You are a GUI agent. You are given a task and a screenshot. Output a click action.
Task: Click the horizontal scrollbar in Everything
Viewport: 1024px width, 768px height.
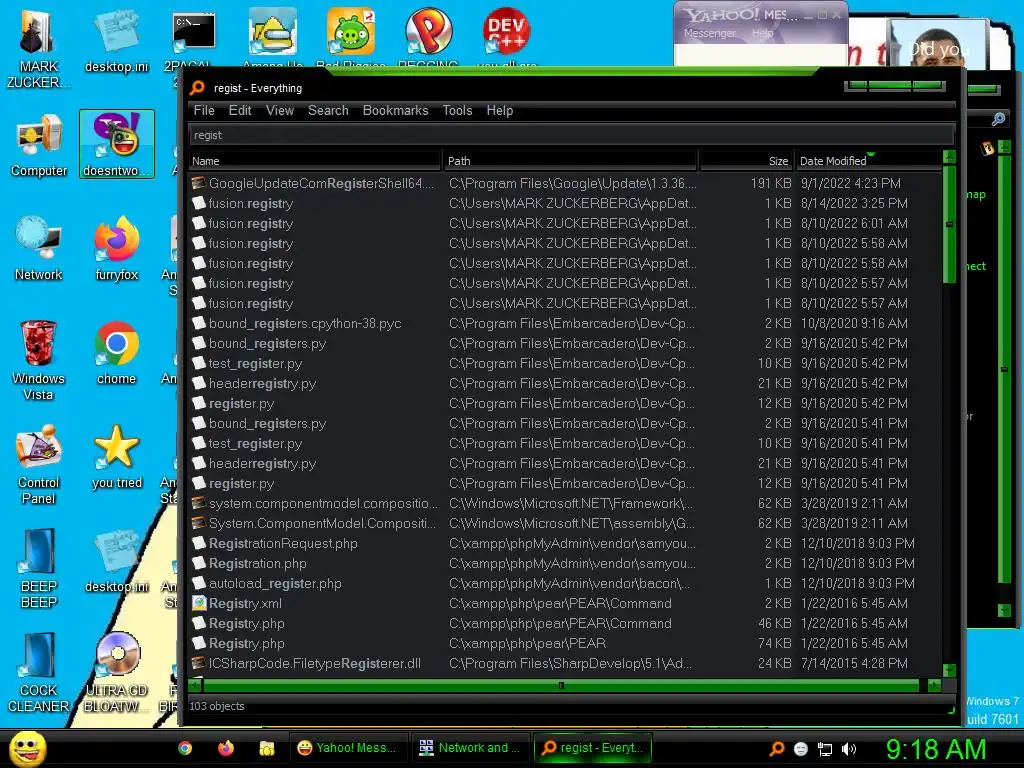pos(561,685)
